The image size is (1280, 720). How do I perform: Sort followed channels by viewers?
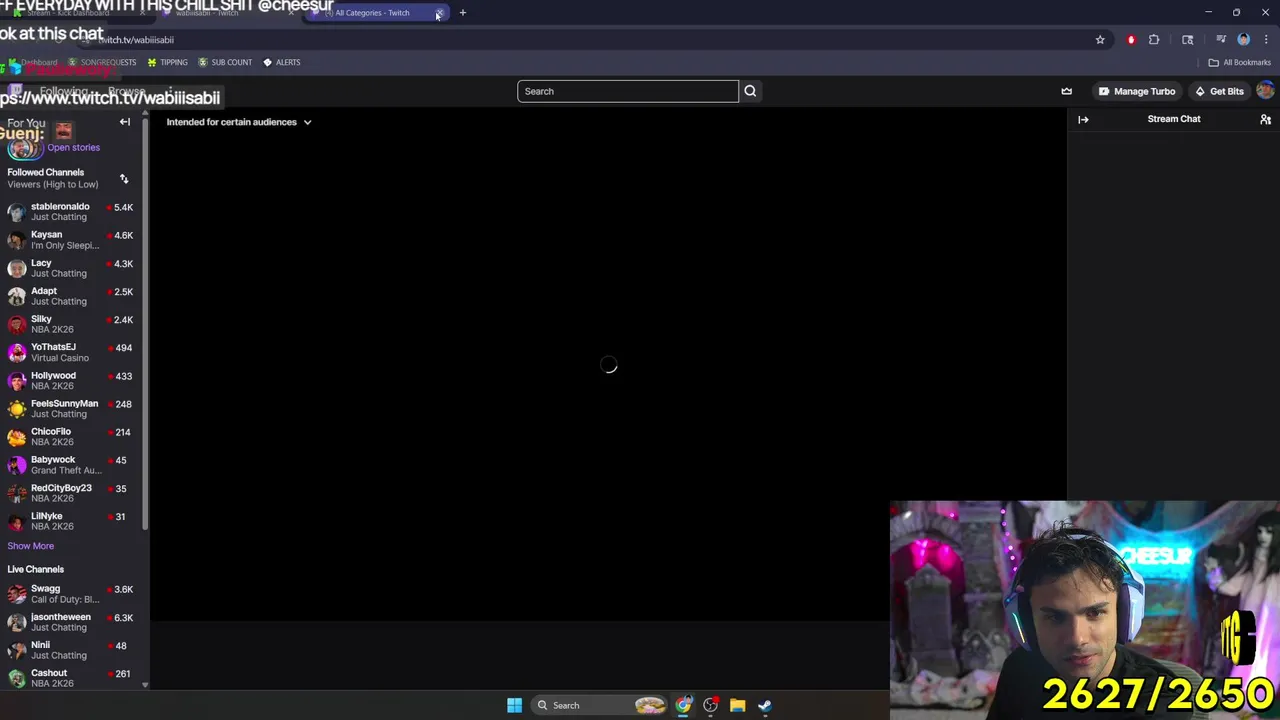(x=124, y=179)
